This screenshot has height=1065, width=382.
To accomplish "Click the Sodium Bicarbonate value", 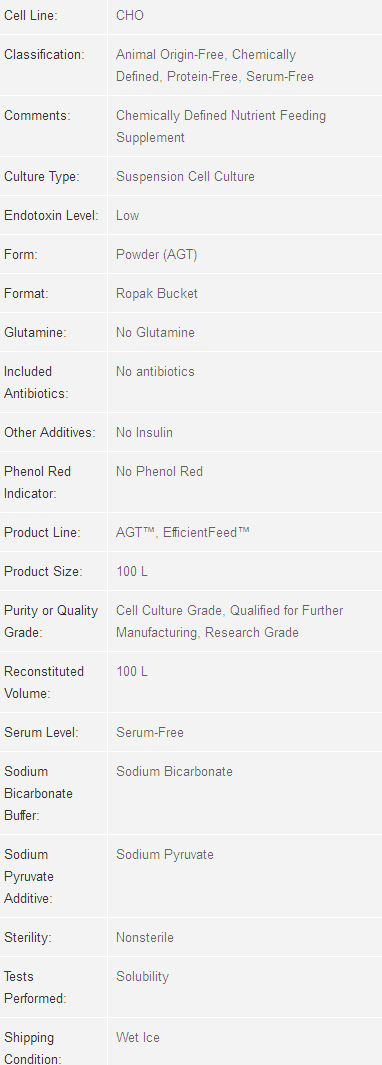I will pos(175,772).
